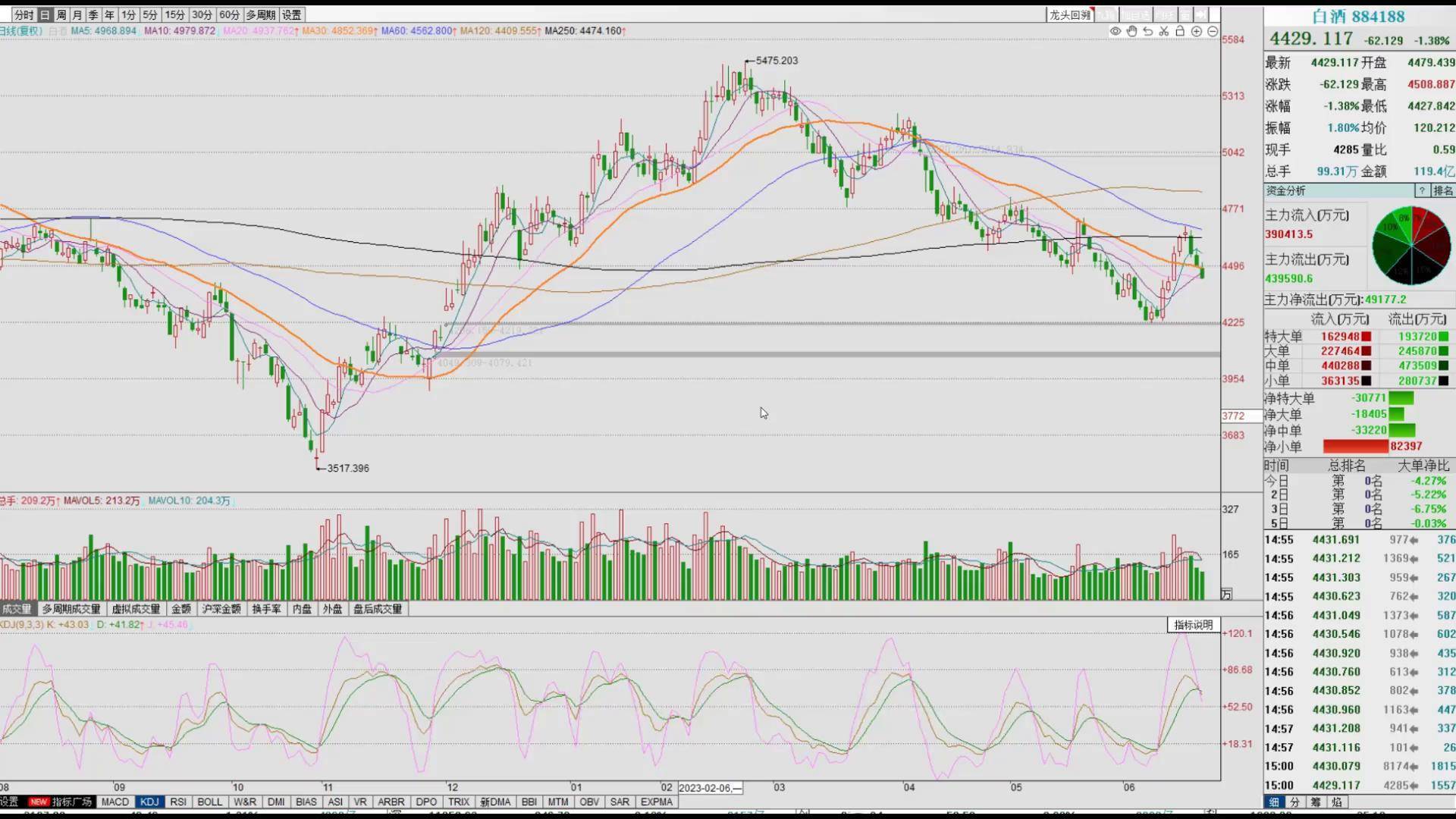Viewport: 1456px width, 819px height.
Task: Click the undo arrow icon
Action: 1148,31
